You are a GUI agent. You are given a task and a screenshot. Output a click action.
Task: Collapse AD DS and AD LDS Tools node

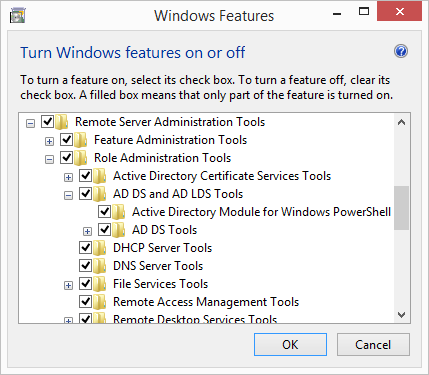coord(68,196)
